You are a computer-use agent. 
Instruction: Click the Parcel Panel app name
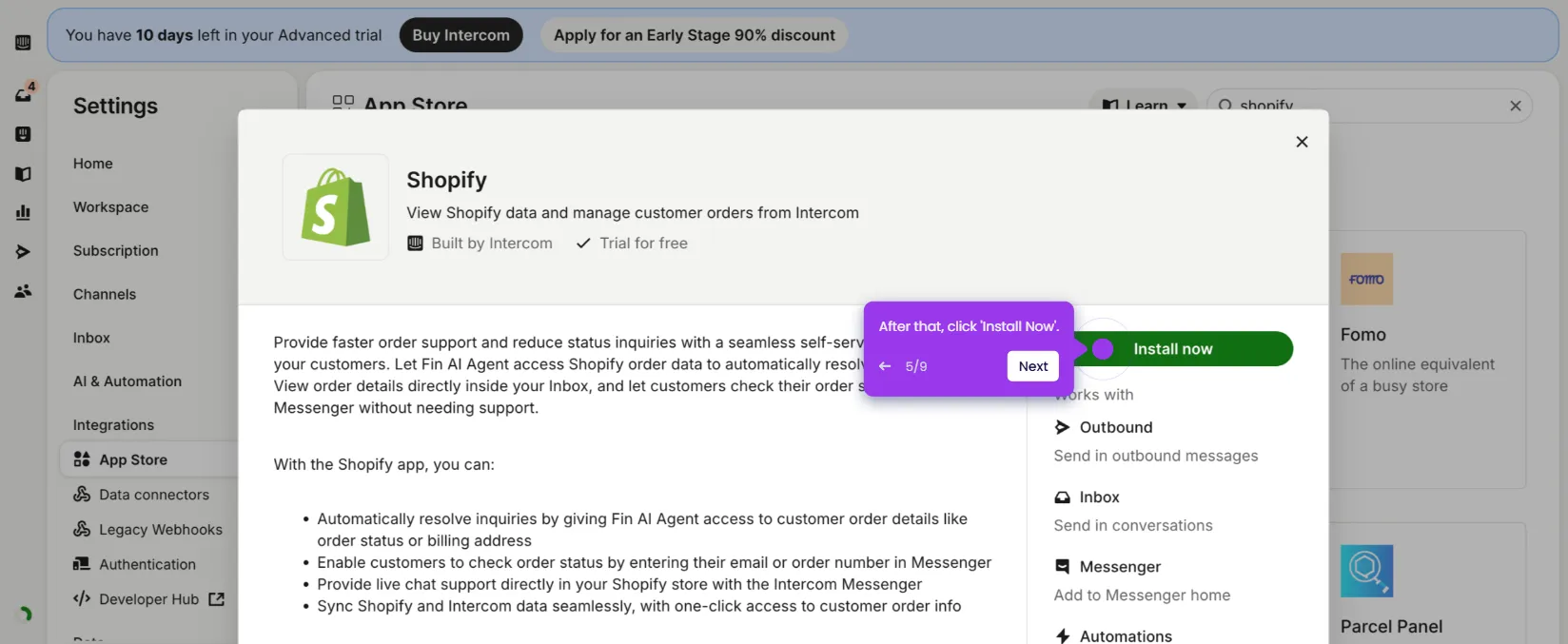pyautogui.click(x=1391, y=627)
